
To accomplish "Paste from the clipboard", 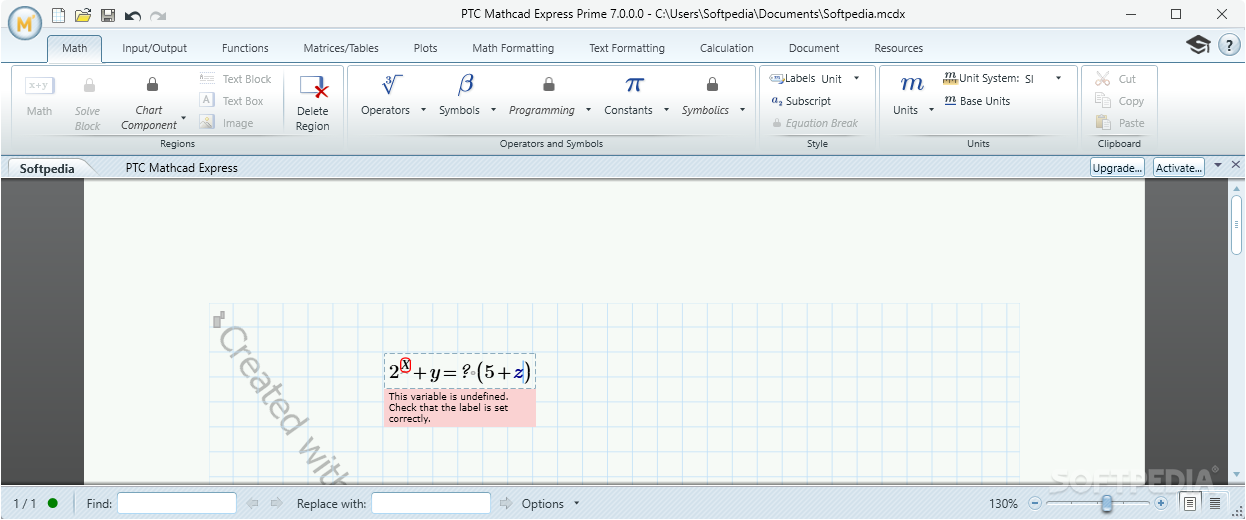I will (x=1120, y=123).
